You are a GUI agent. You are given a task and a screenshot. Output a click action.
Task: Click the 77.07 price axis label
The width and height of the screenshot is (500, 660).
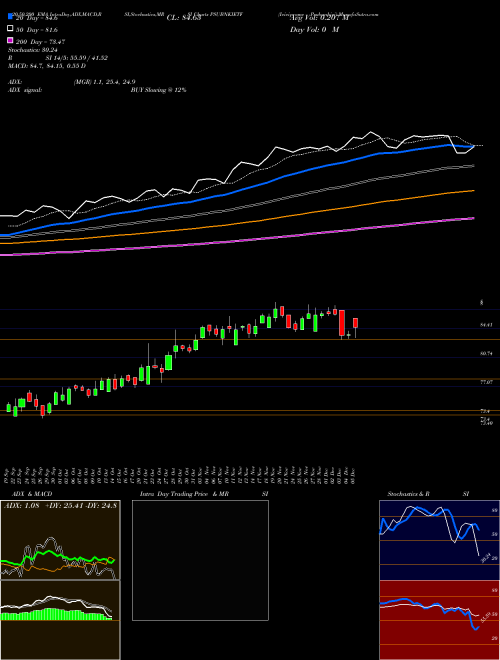(x=486, y=382)
